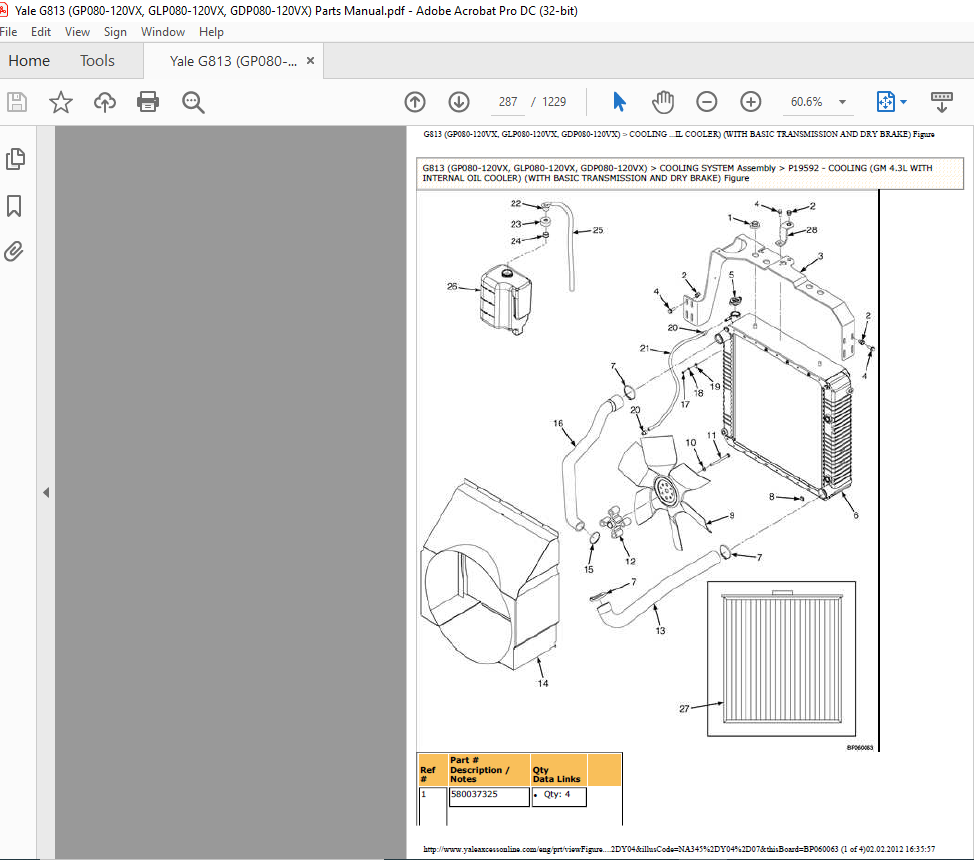
Task: Switch to the Tools tab
Action: coord(98,61)
